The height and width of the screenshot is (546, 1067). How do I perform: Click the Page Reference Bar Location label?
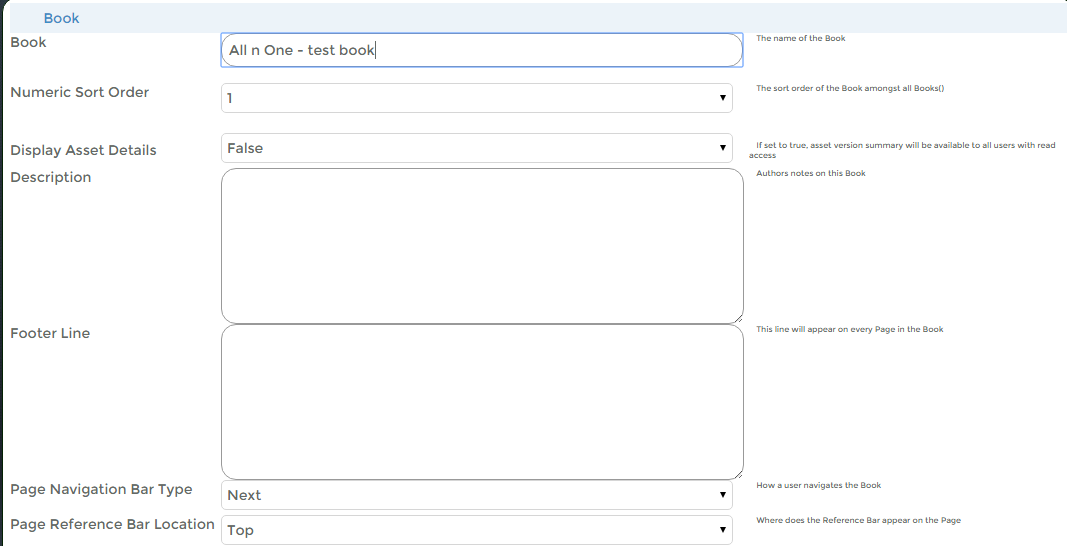[112, 524]
